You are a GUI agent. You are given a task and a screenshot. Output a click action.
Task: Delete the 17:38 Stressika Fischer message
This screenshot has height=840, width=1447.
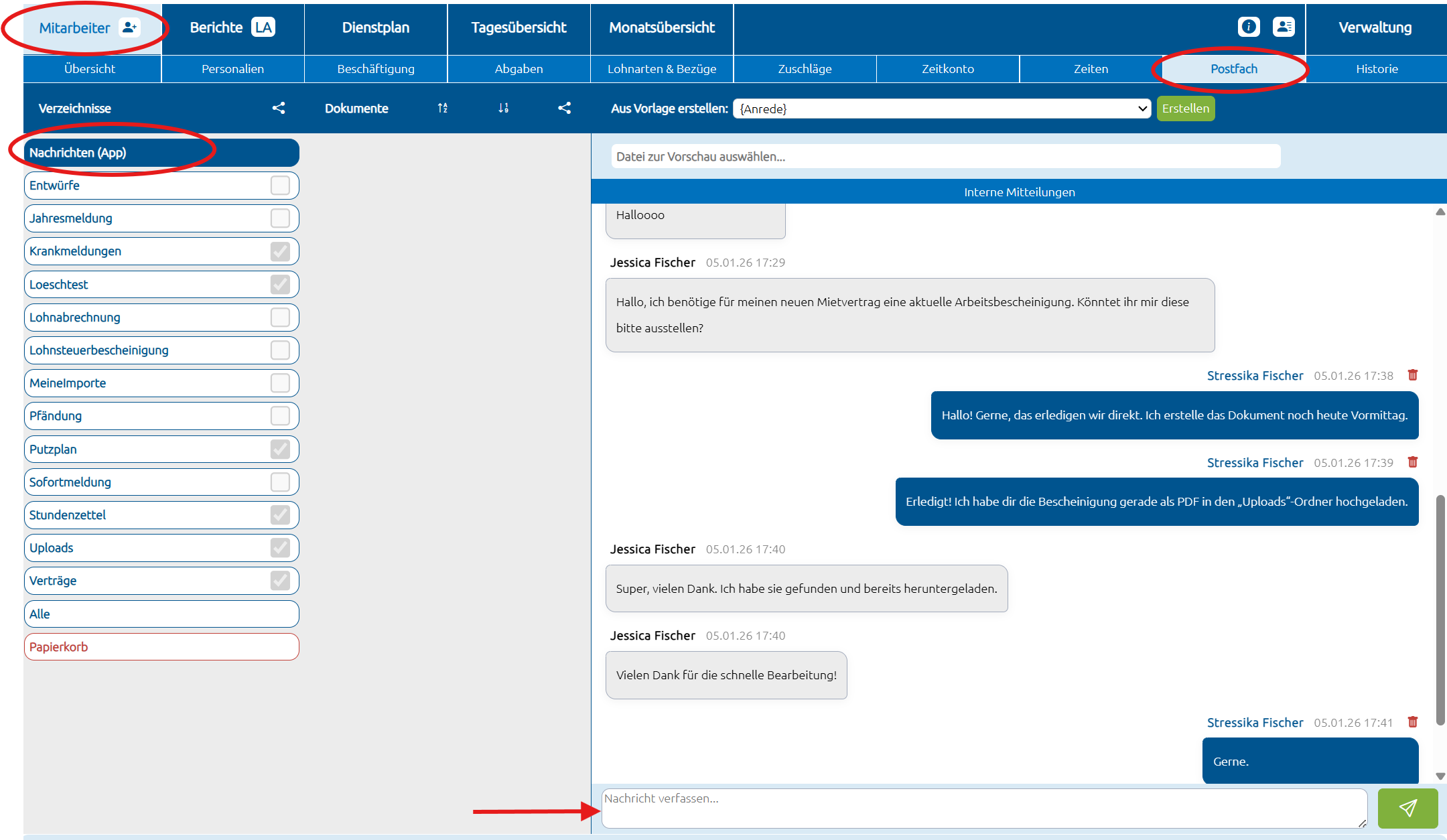tap(1413, 375)
